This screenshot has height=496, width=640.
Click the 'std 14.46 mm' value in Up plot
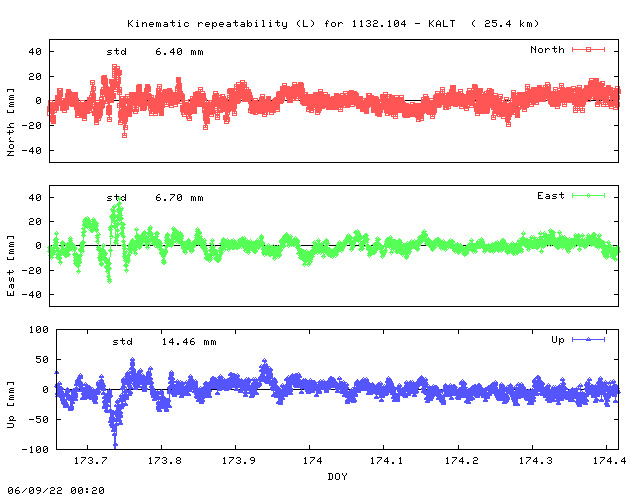(164, 342)
